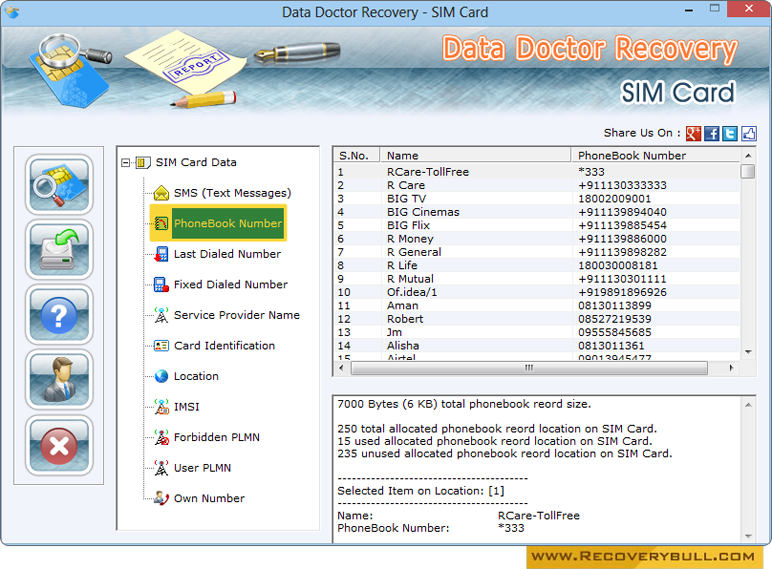The width and height of the screenshot is (772, 569).
Task: Click the horizontal scrollbar thumb of contact list
Action: (x=529, y=368)
